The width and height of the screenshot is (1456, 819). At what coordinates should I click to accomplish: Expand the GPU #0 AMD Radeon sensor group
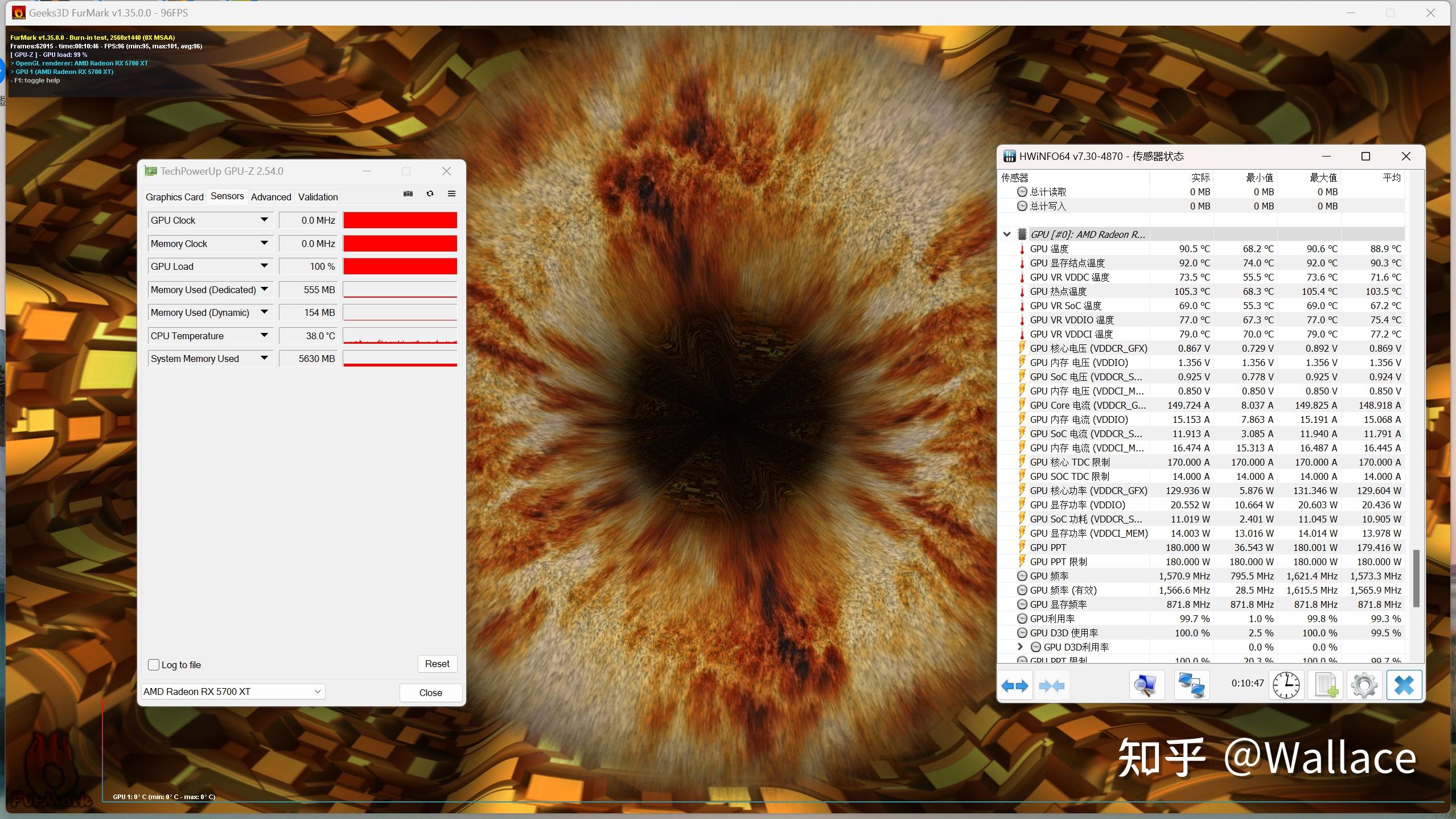pos(1007,233)
